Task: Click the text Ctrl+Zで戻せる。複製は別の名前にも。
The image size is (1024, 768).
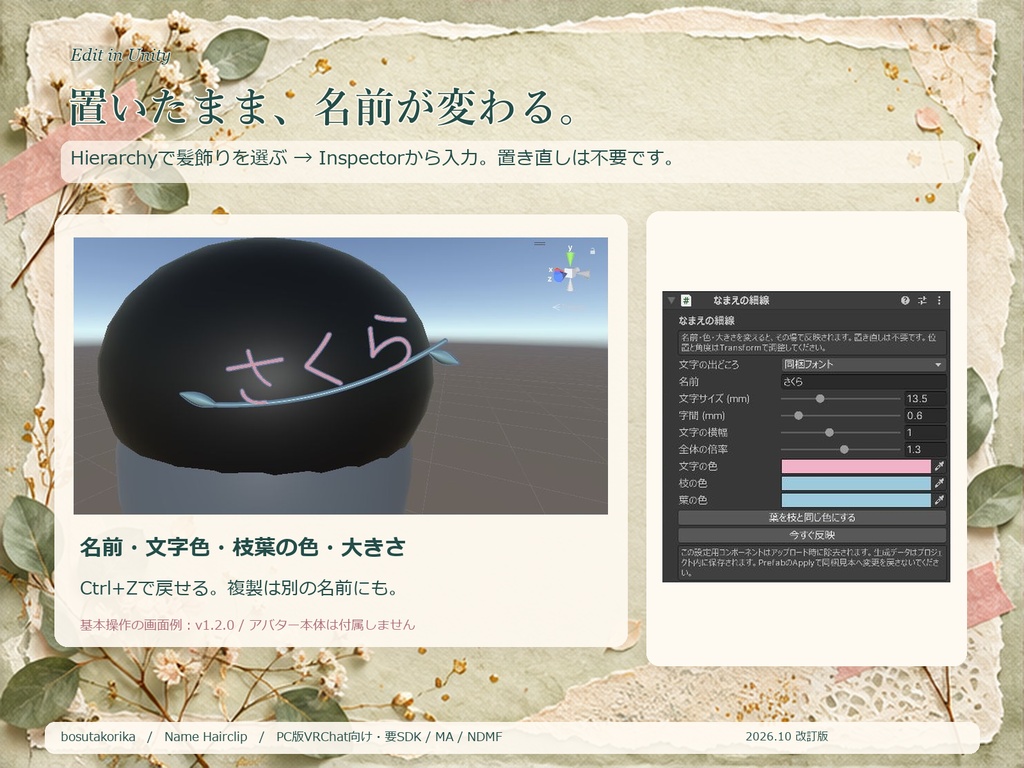Action: 239,588
